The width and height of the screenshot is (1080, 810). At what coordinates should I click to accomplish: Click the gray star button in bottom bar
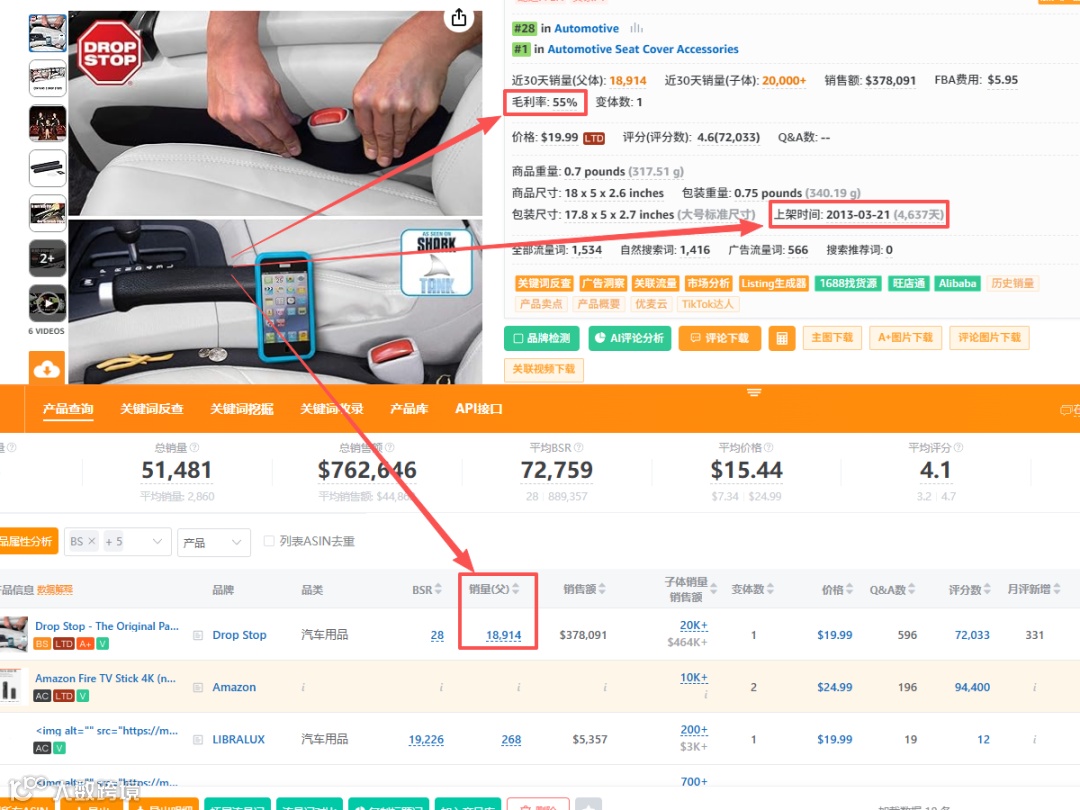pyautogui.click(x=588, y=804)
